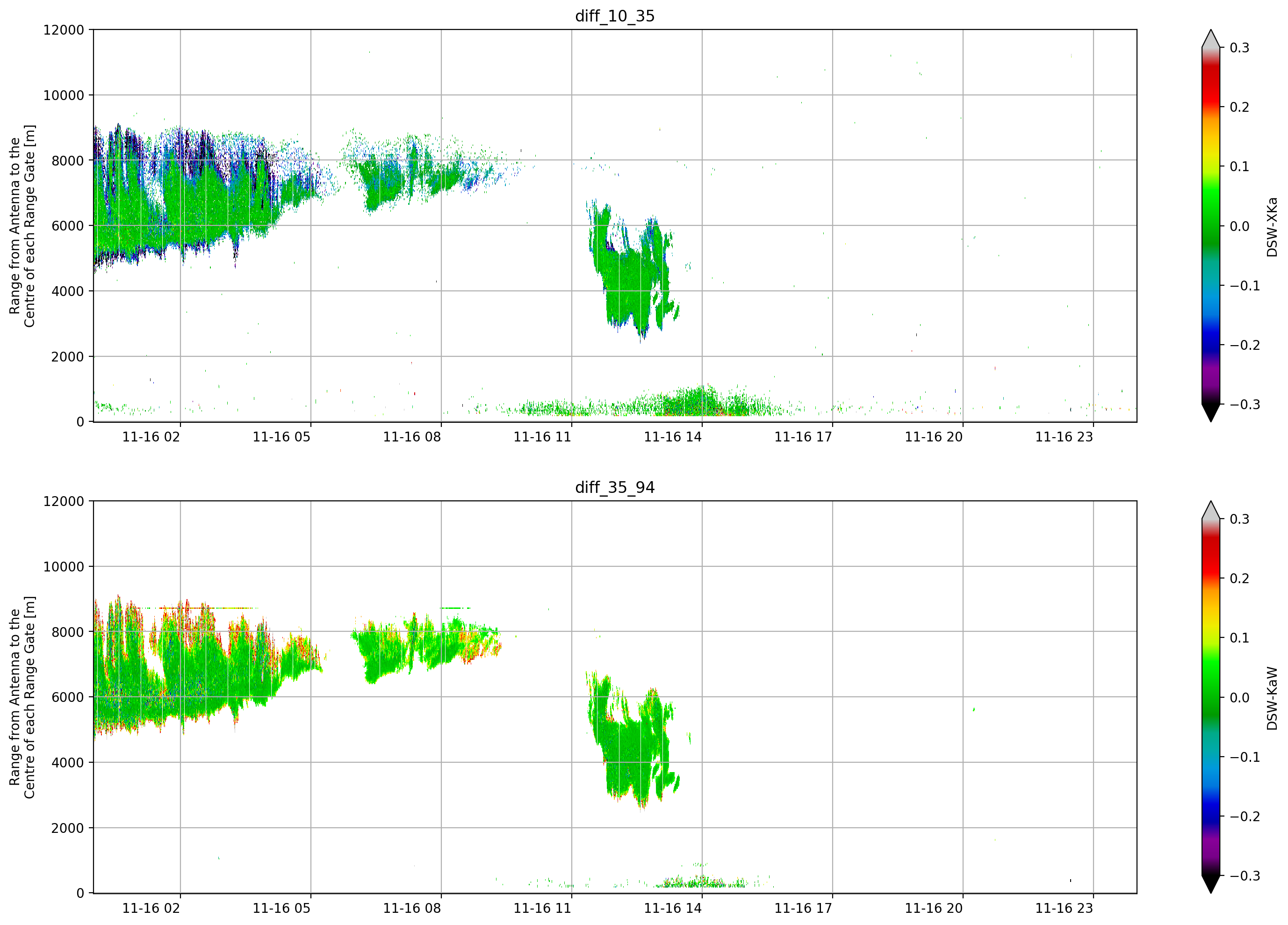The image size is (1288, 925).
Task: Click the diff_10_35 plot title
Action: 615,16
